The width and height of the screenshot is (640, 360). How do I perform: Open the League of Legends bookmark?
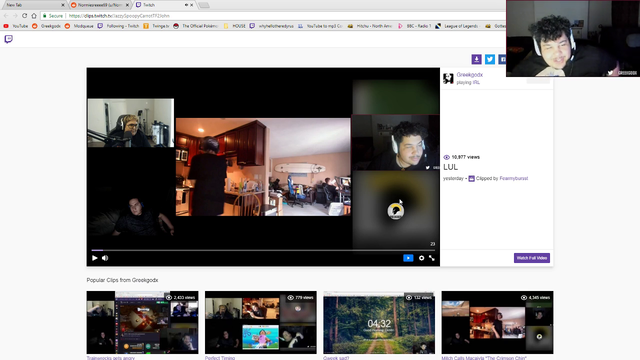click(457, 26)
